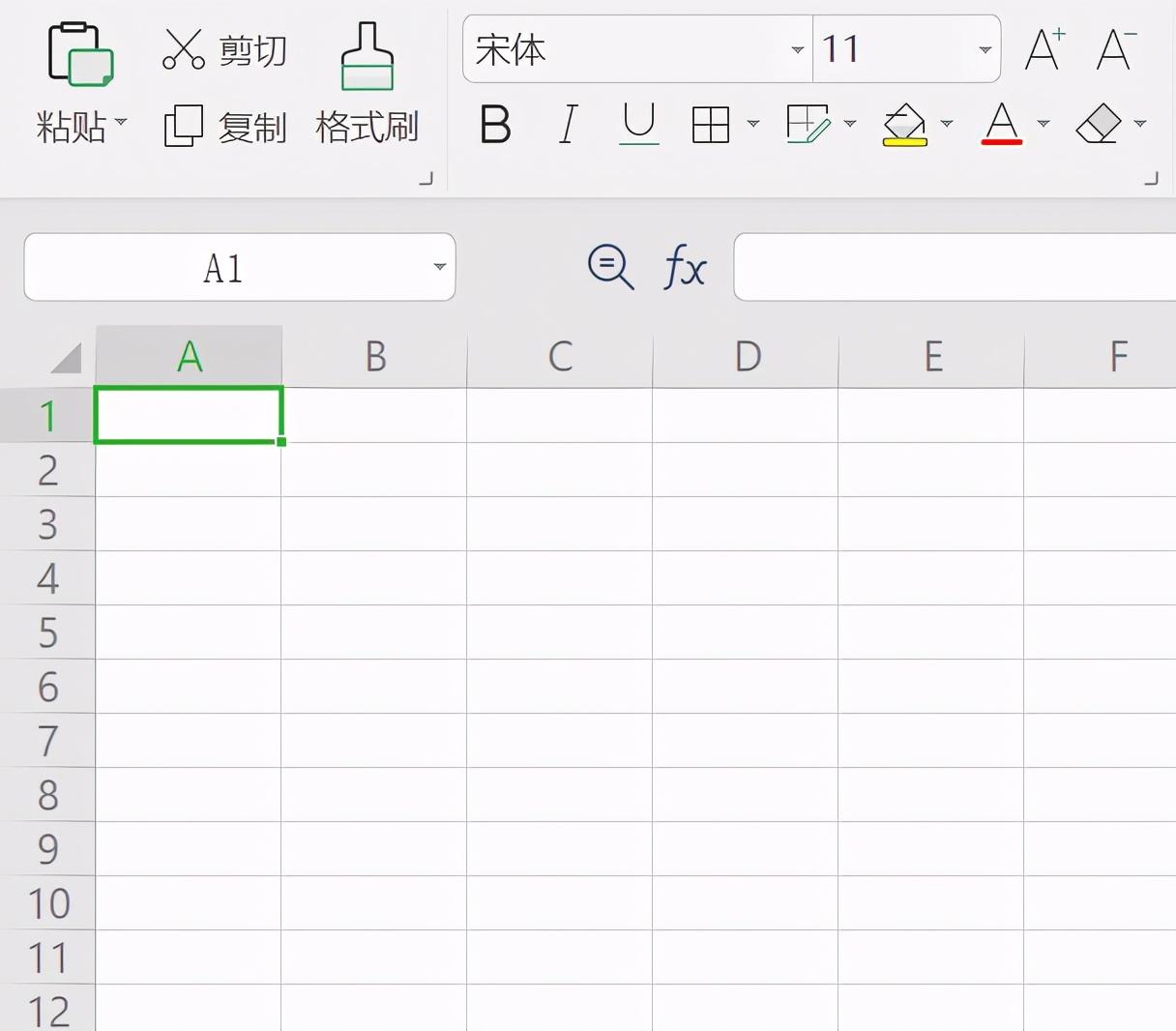Click the select-all corner triangle
1176x1031 pixels.
tap(66, 358)
